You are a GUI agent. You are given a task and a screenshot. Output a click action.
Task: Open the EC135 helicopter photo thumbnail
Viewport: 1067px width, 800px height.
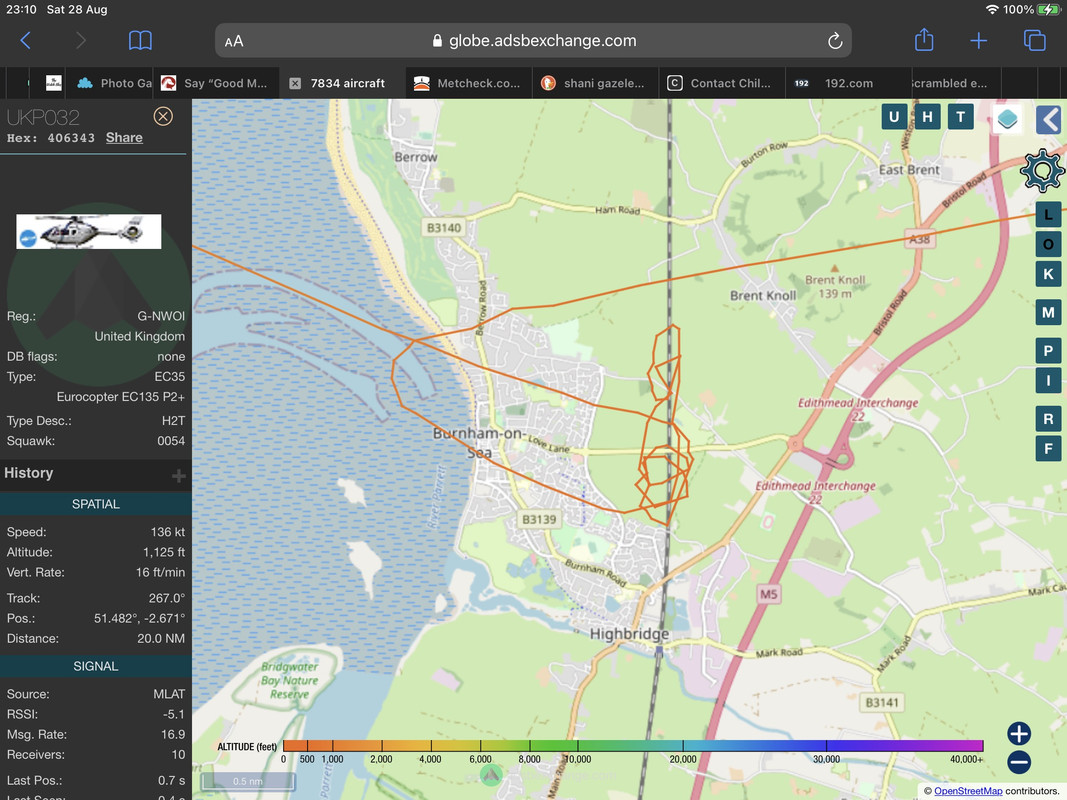[89, 232]
